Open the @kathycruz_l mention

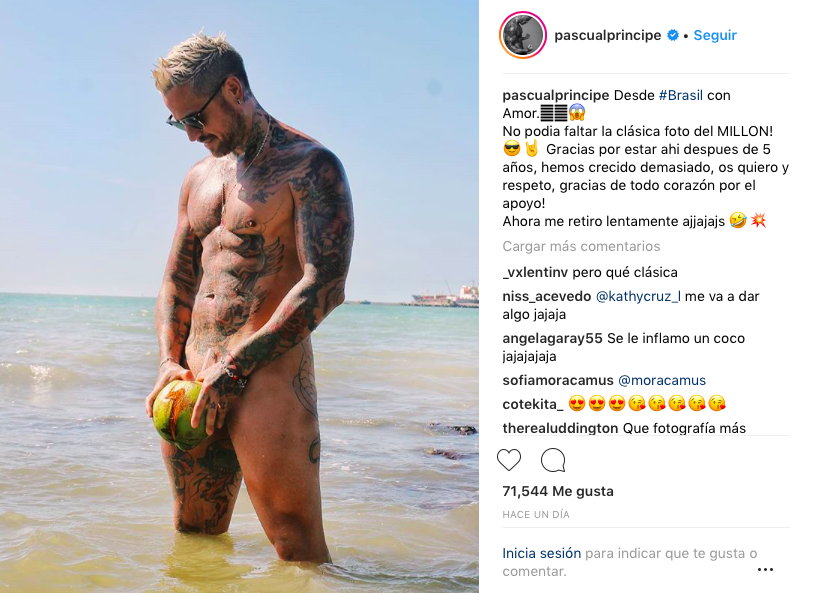[x=638, y=296]
